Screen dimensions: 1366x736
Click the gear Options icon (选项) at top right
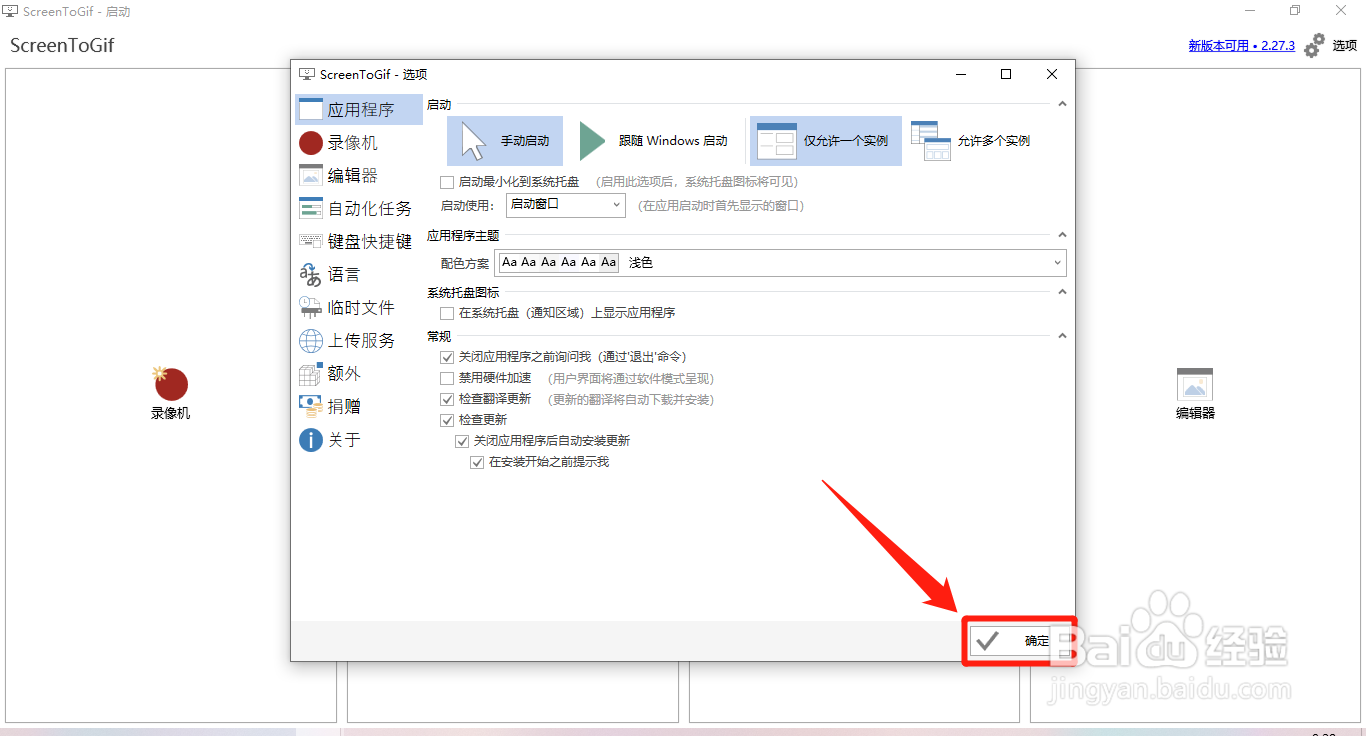pyautogui.click(x=1315, y=45)
